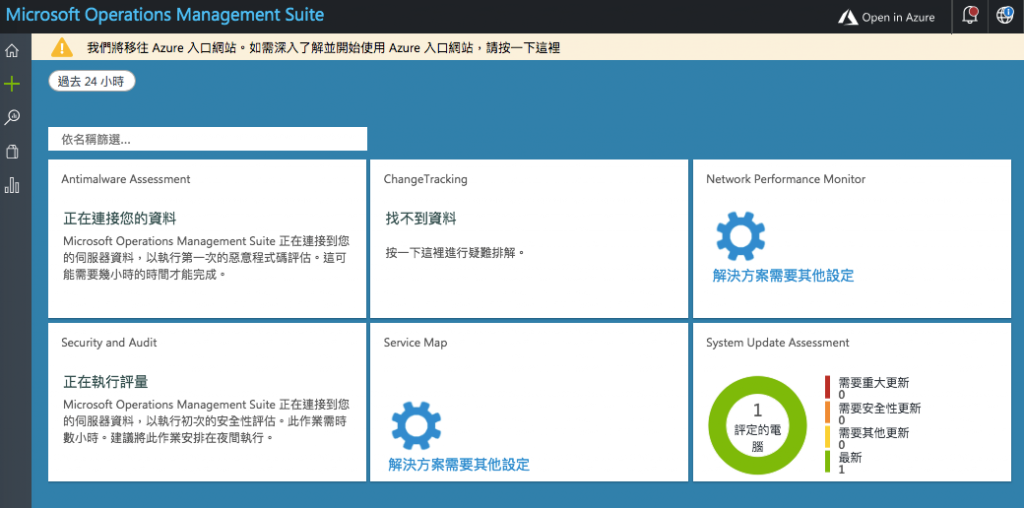Open the notifications bell icon
The width and height of the screenshot is (1024, 508).
point(970,16)
